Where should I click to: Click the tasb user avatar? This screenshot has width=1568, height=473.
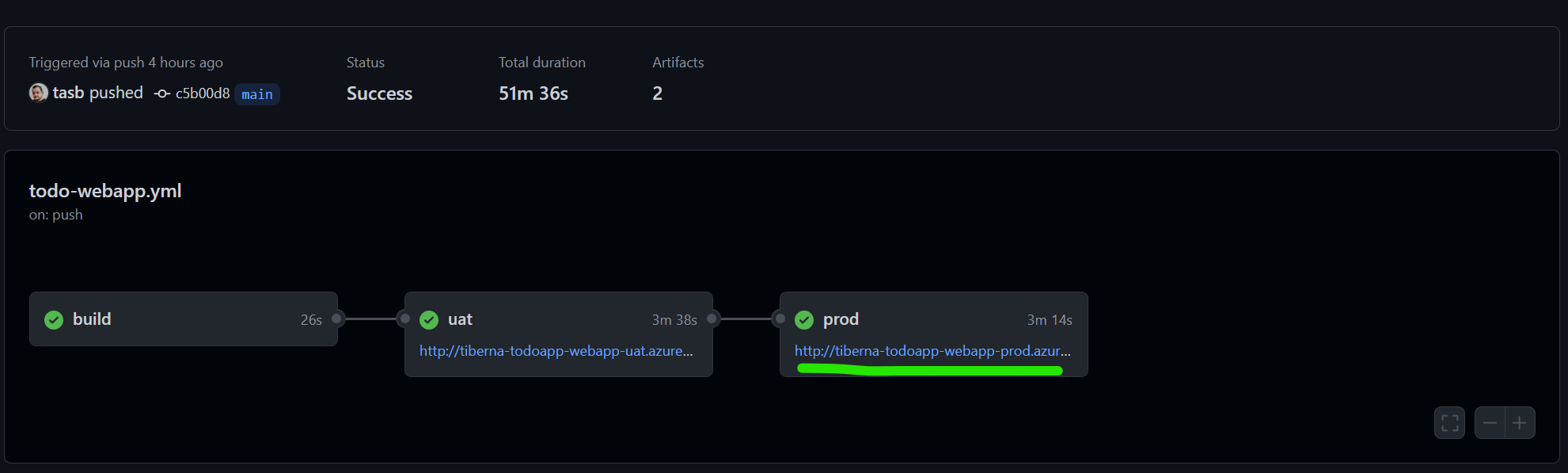[x=38, y=93]
